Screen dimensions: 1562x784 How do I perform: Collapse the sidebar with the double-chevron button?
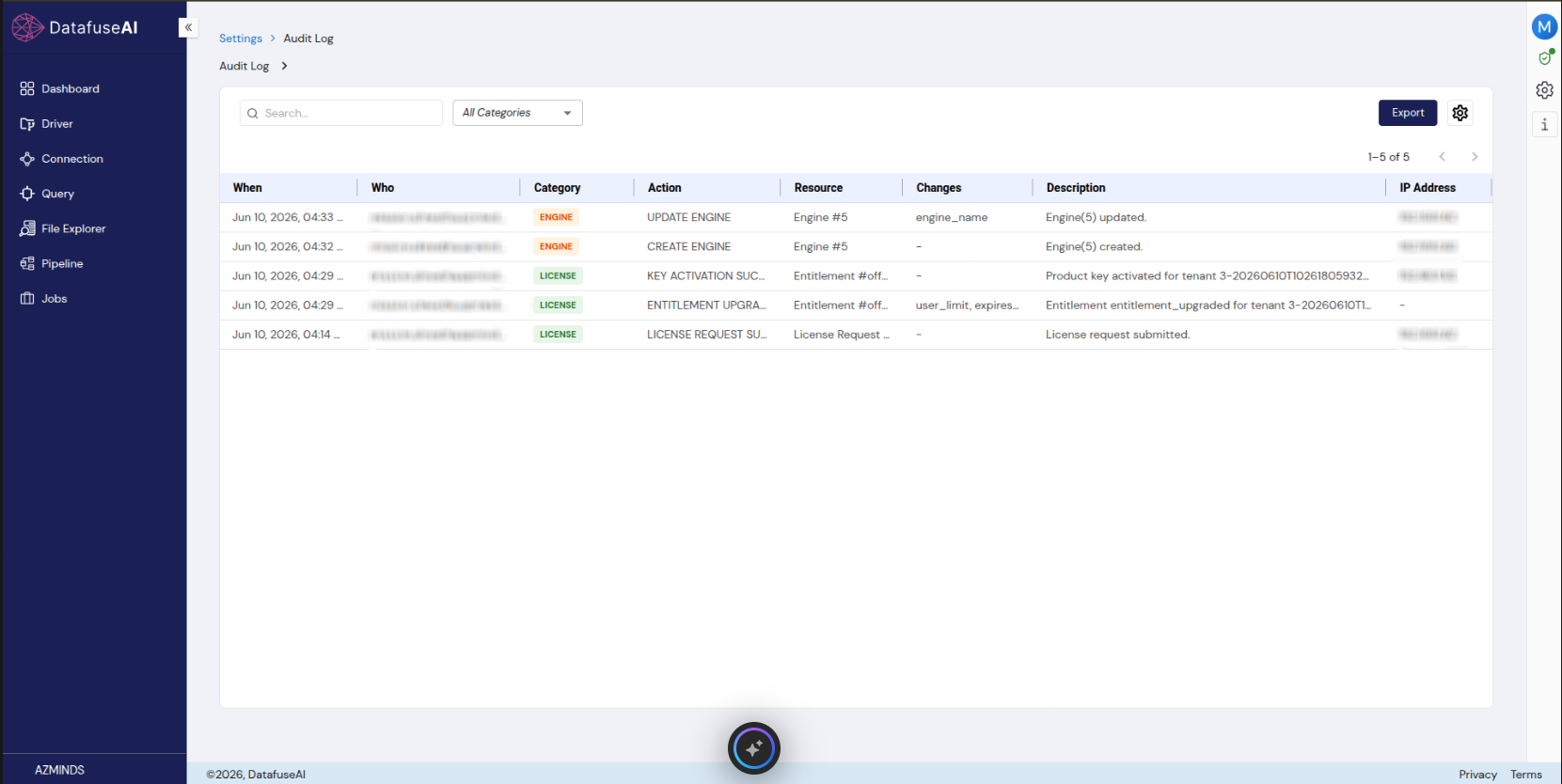188,27
